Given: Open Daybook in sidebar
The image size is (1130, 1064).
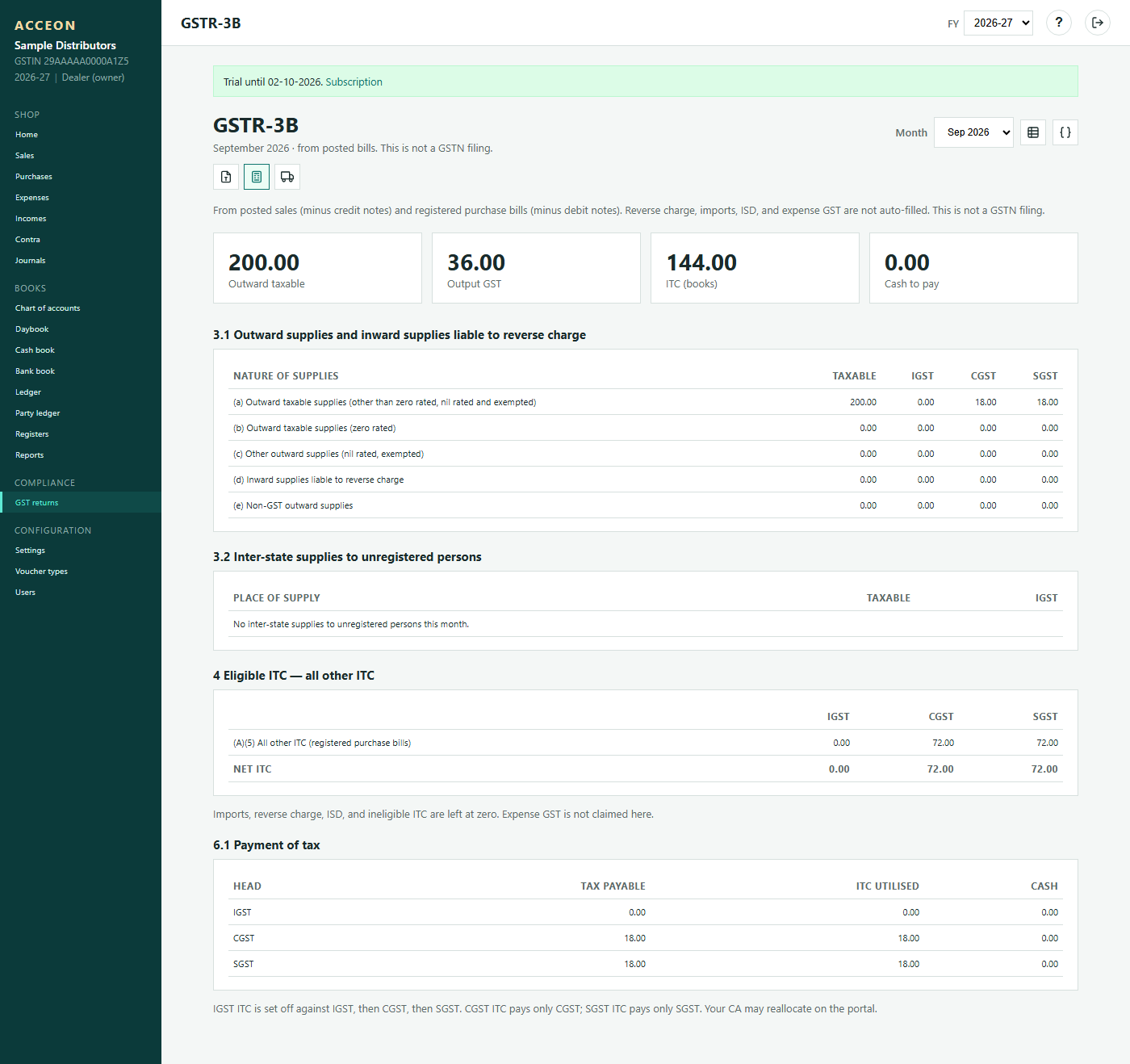Looking at the screenshot, I should pos(32,329).
